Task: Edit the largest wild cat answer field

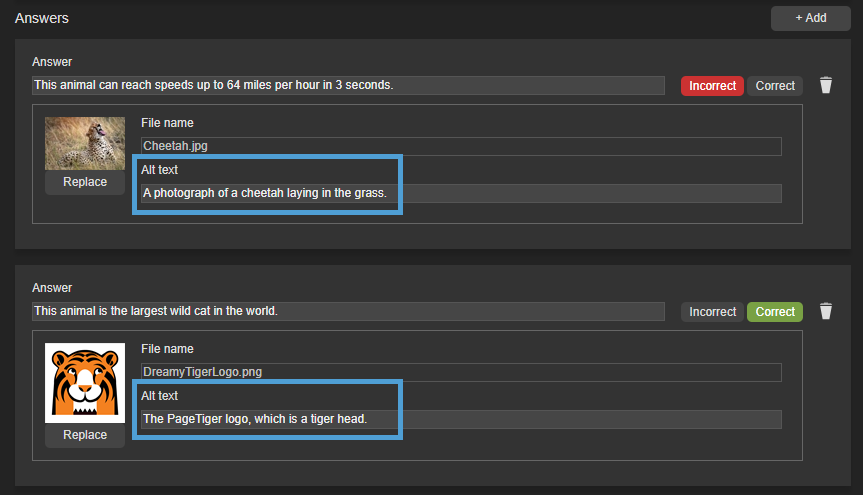Action: pyautogui.click(x=348, y=311)
